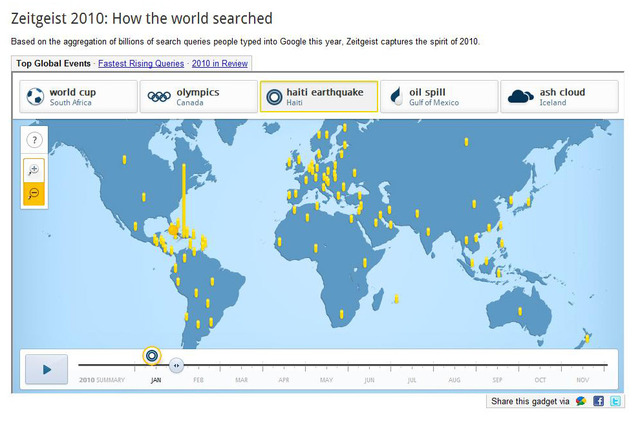Zoom out on the map
This screenshot has width=640, height=426.
[33, 193]
